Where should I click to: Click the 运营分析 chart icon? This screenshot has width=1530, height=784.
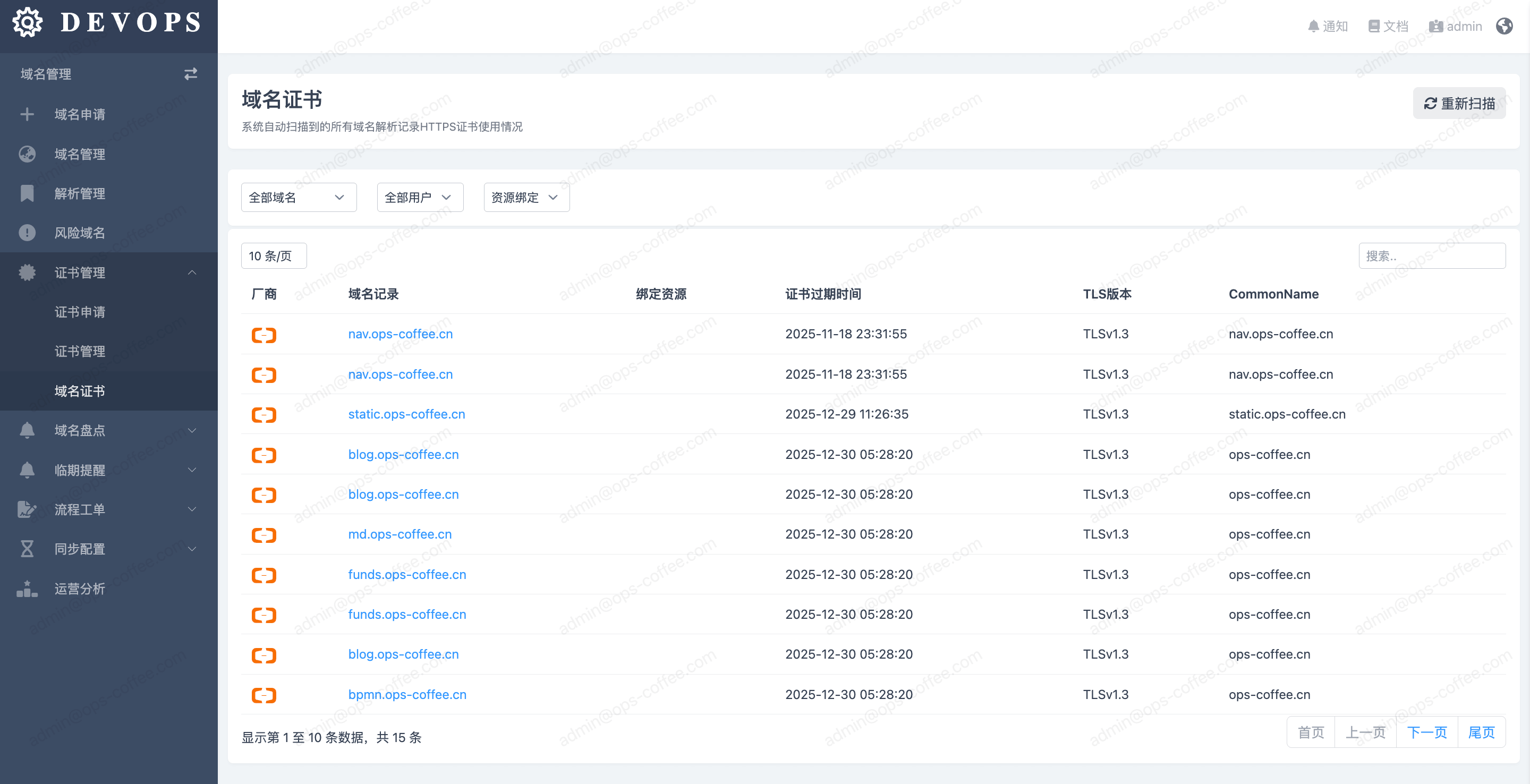coord(27,589)
